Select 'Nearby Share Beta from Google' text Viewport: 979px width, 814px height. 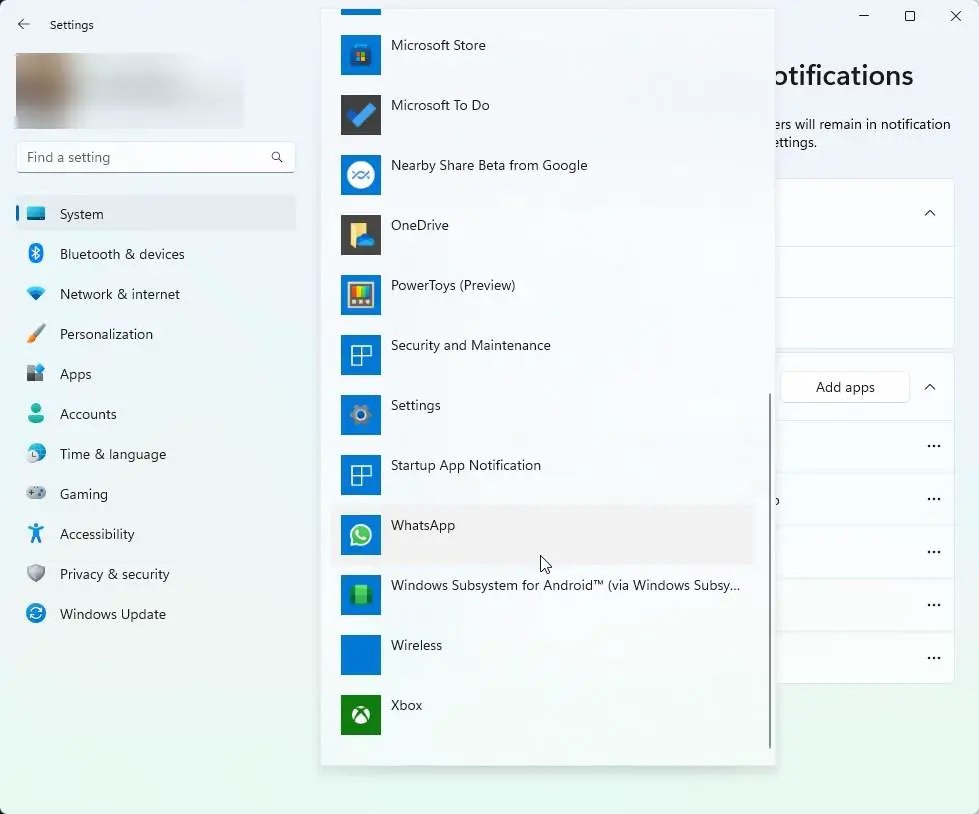(489, 165)
